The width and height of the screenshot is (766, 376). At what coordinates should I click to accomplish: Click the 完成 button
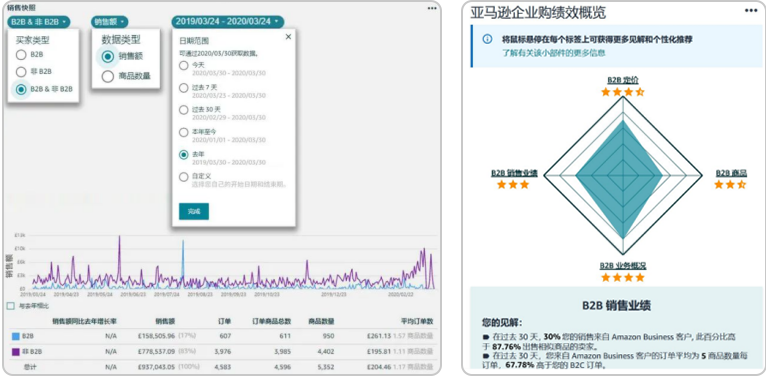coord(193,211)
